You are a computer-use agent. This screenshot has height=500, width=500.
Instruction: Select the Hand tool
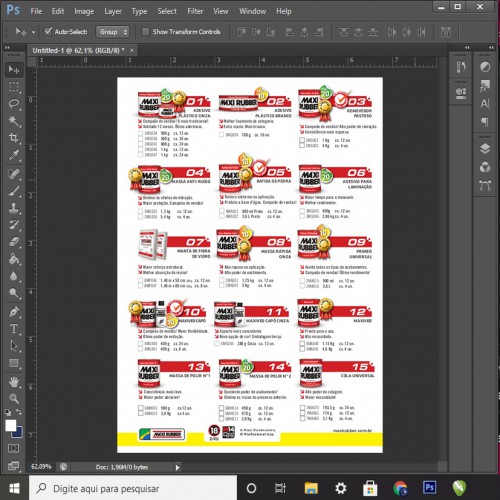tap(14, 382)
